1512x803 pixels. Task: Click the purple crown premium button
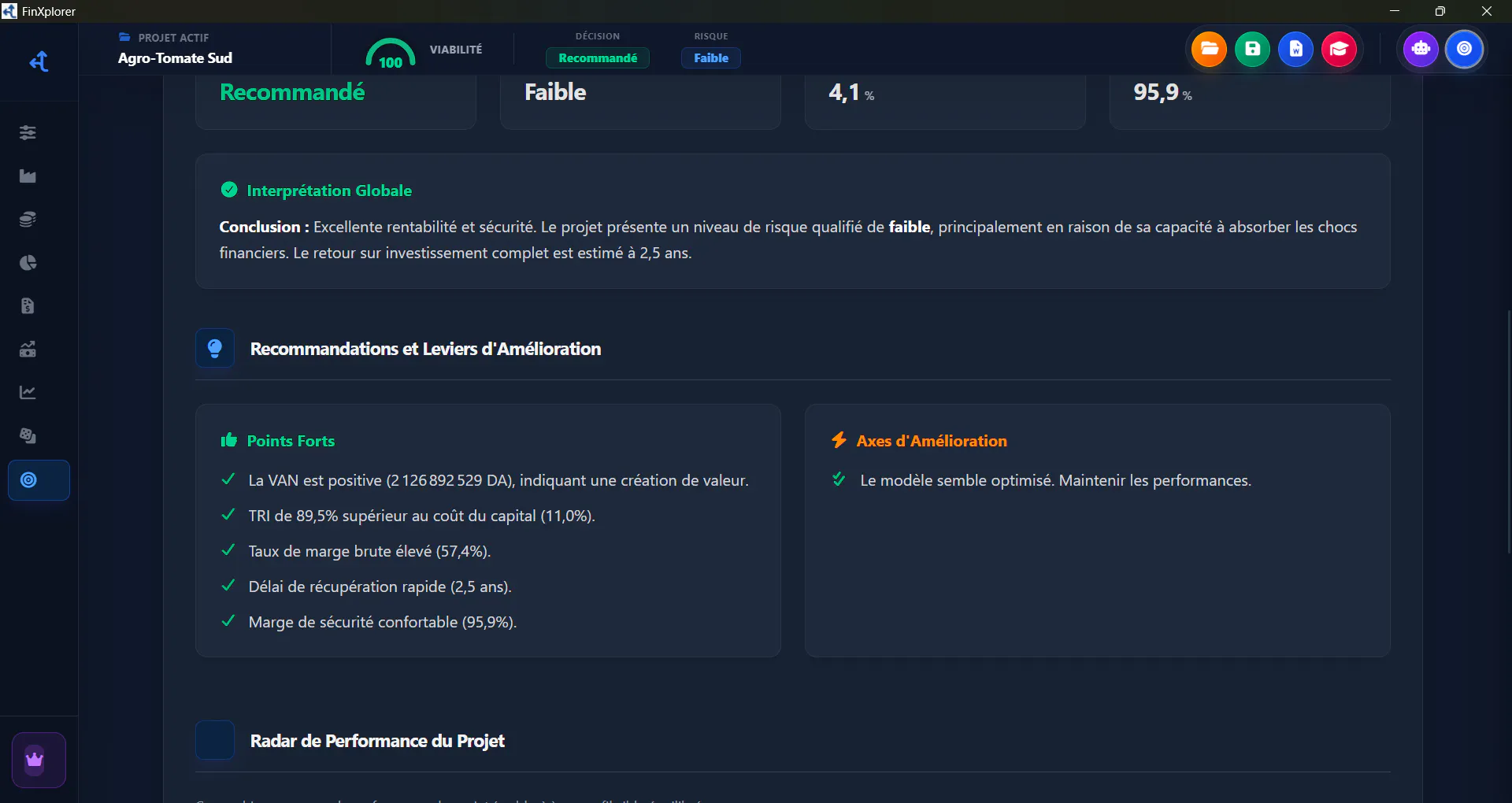point(39,760)
